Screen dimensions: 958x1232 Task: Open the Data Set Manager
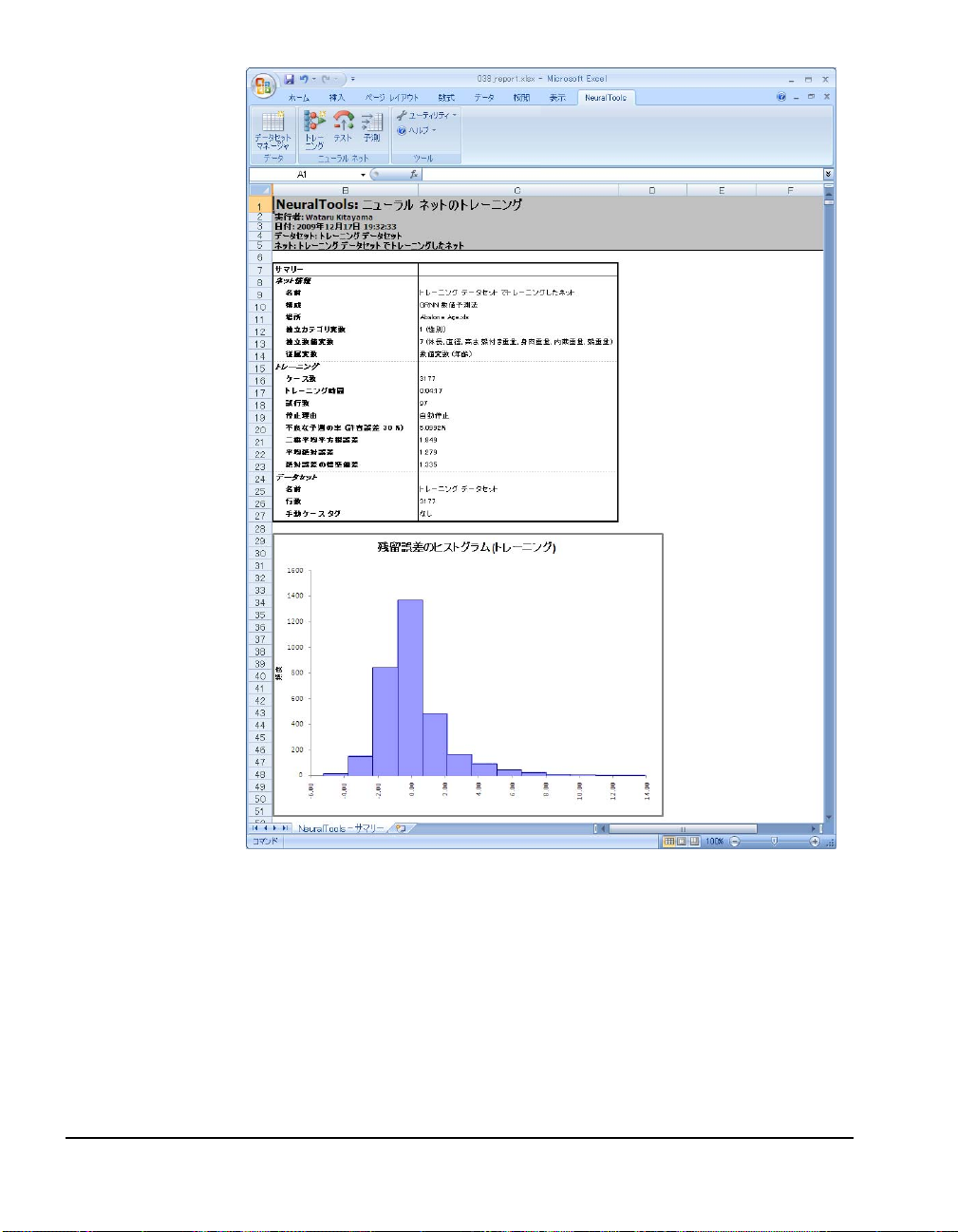pyautogui.click(x=272, y=130)
